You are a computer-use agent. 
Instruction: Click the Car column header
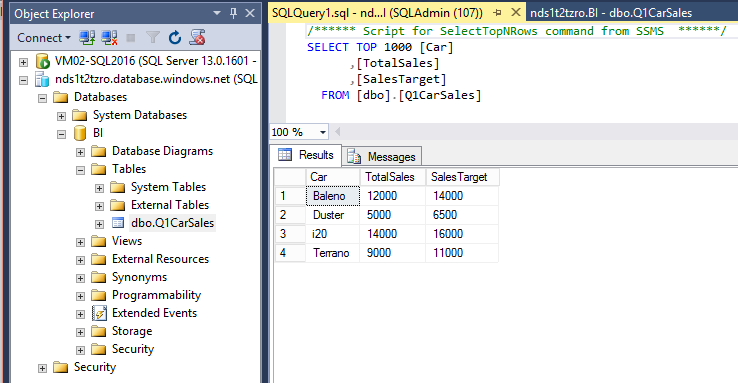click(x=333, y=177)
